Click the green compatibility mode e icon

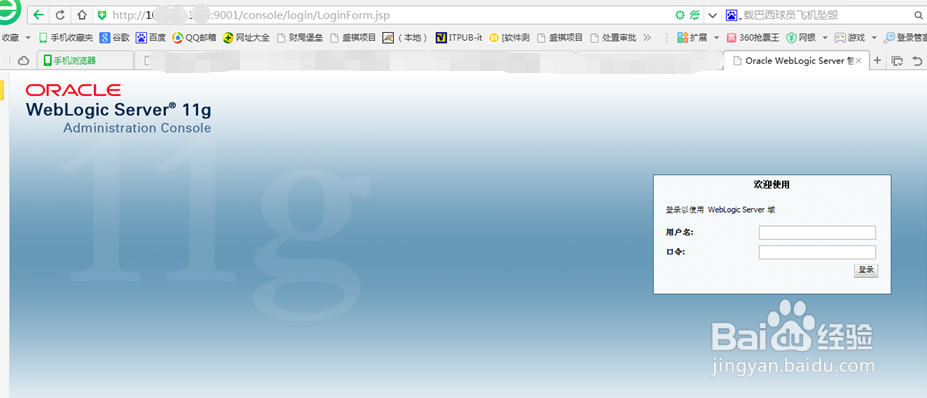[x=695, y=15]
